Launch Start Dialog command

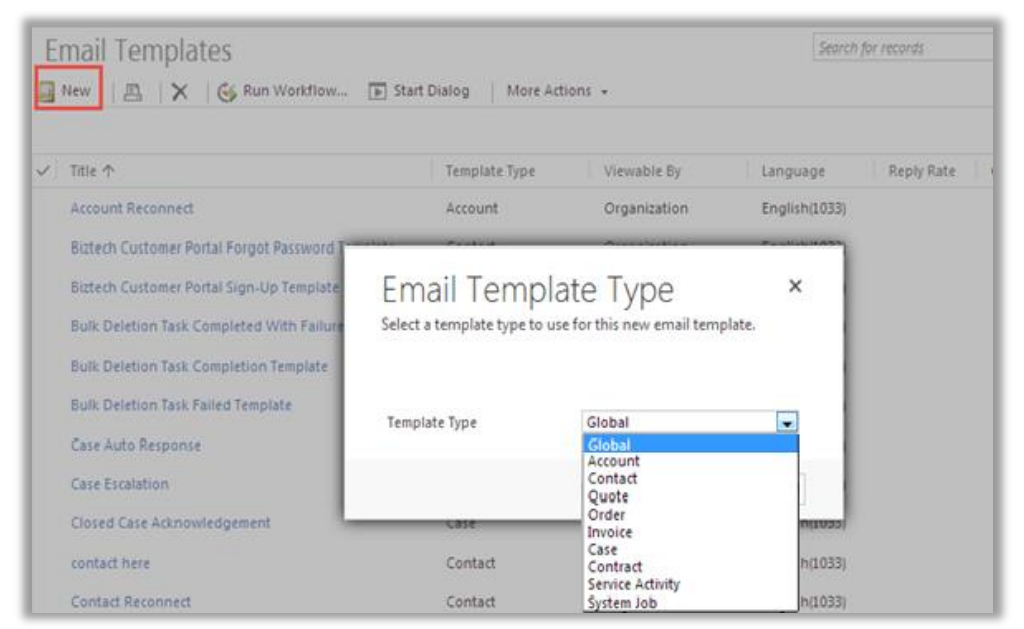431,91
